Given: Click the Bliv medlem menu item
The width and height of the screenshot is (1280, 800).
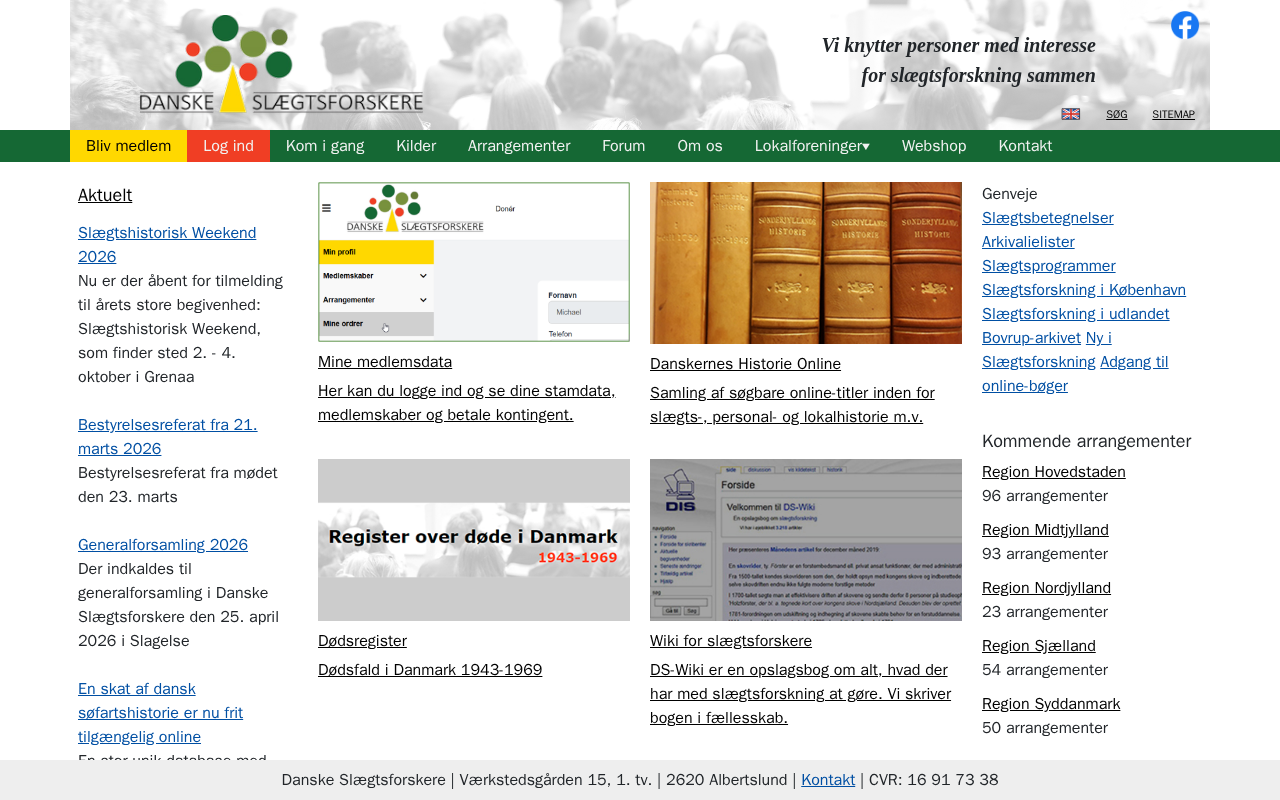Looking at the screenshot, I should pos(128,146).
